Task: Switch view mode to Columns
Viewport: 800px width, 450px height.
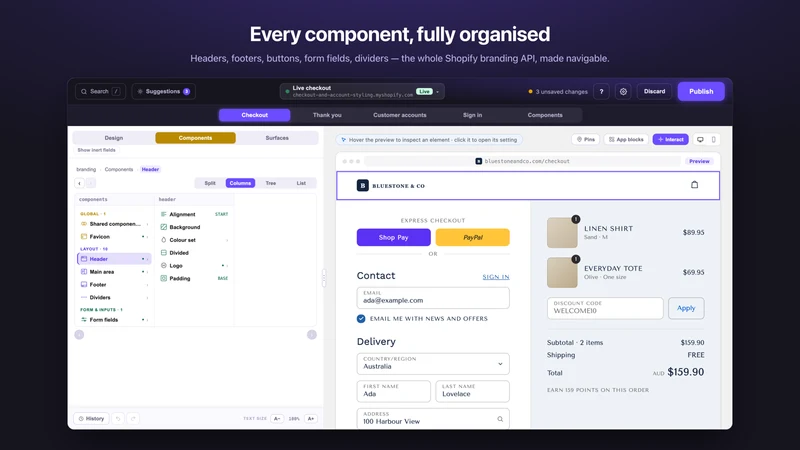Action: coord(240,183)
